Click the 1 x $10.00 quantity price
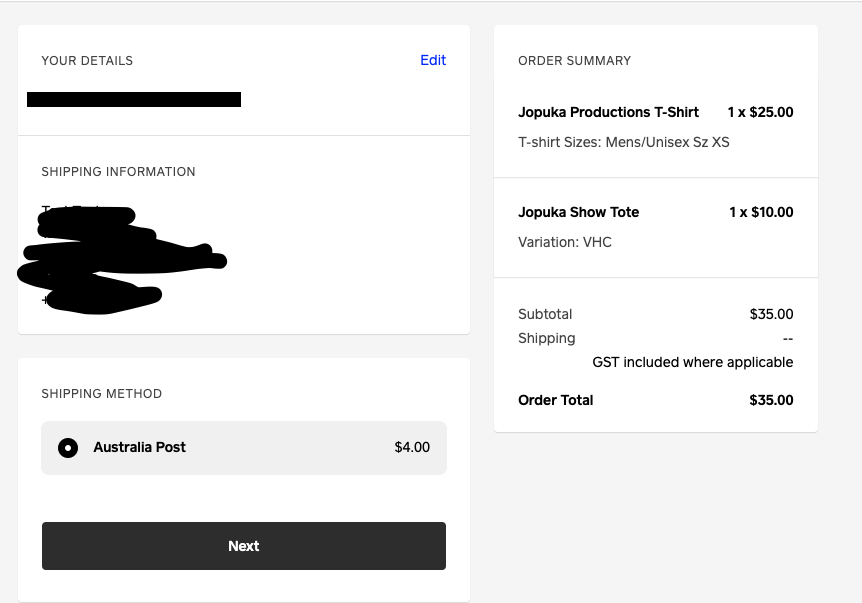The height and width of the screenshot is (603, 862). point(760,212)
